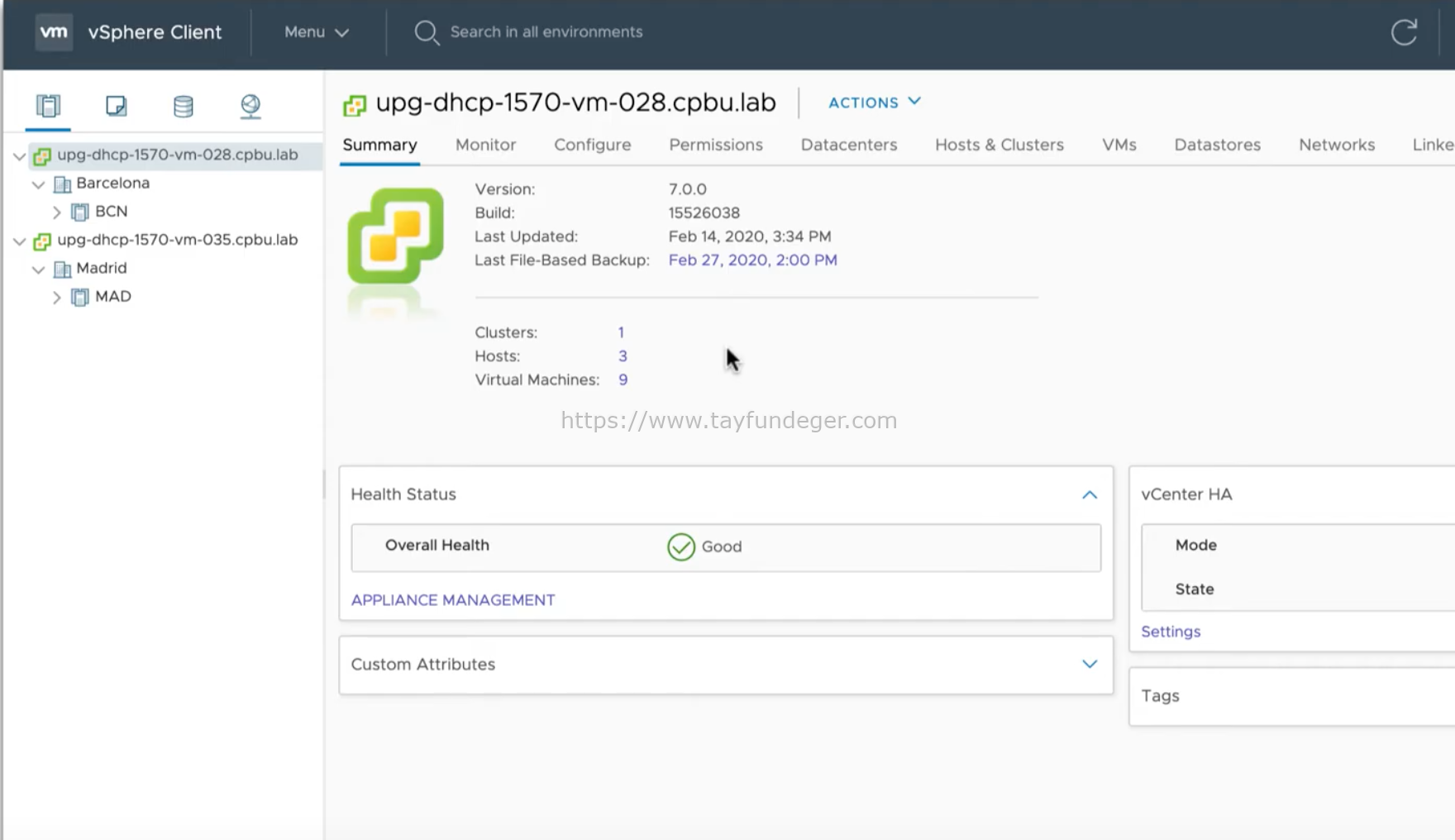Click the Version value 7.0.0
Screen dimensions: 1455x840
click(687, 189)
